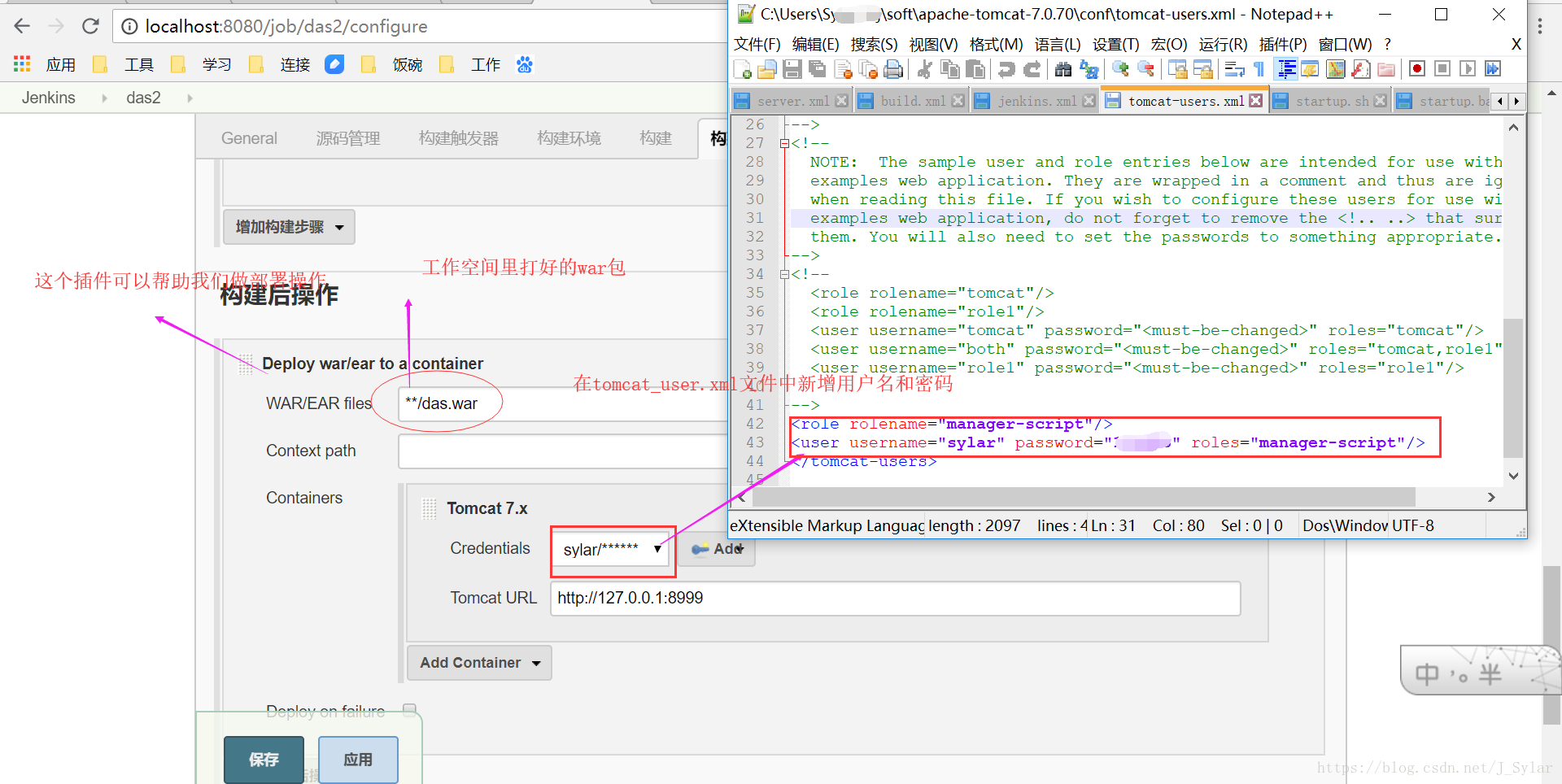
Task: Click the macro playback icon in Notepad++
Action: (1468, 69)
